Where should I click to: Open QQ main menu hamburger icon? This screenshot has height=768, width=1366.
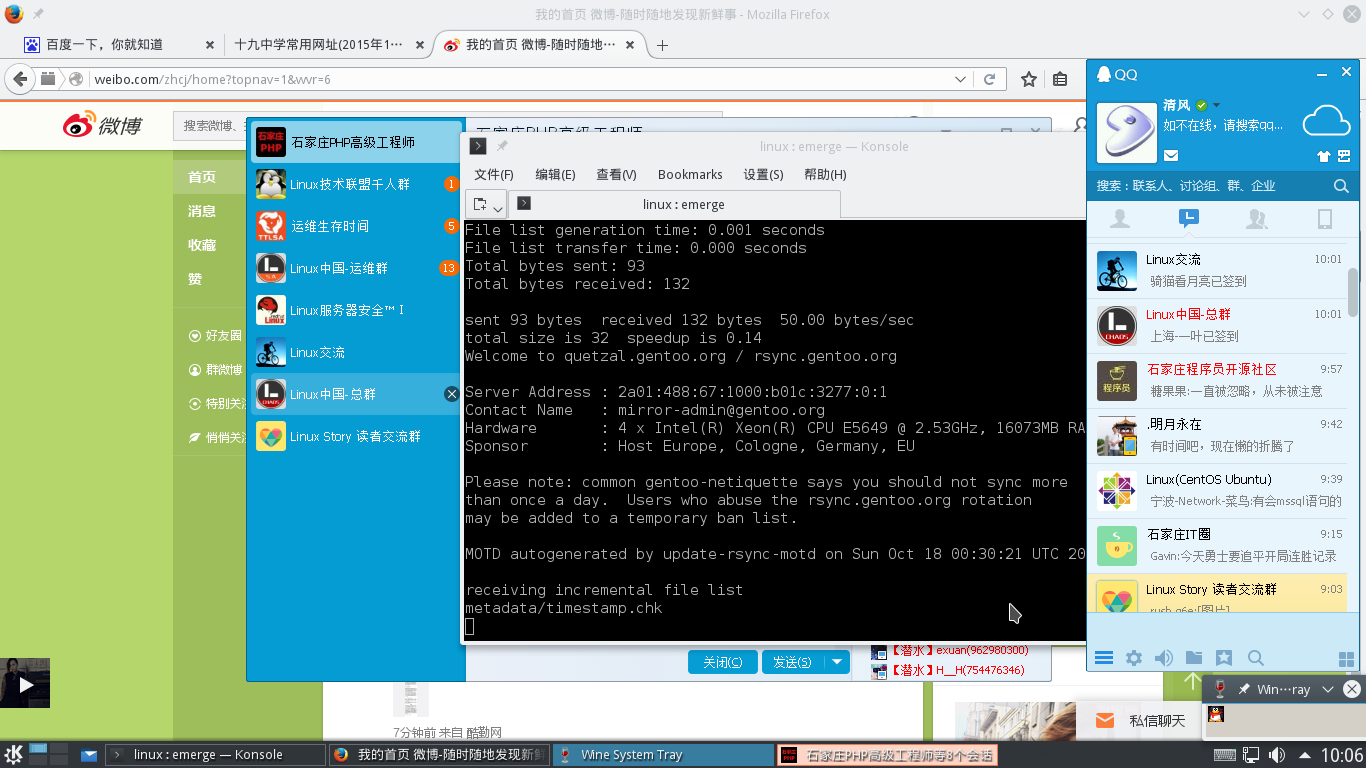1104,658
